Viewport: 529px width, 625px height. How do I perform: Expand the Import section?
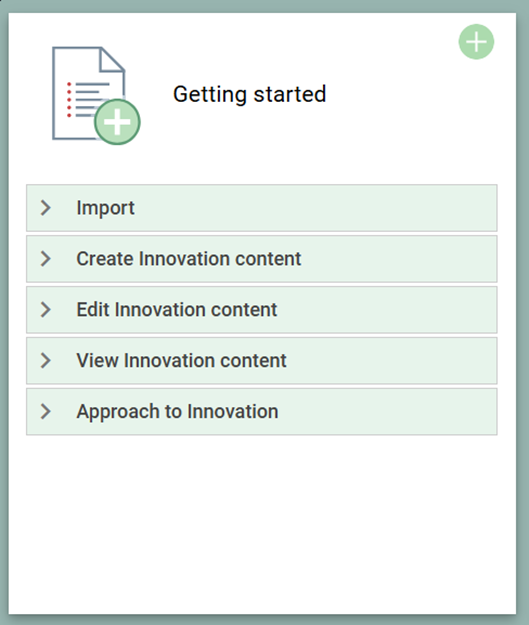pyautogui.click(x=262, y=208)
